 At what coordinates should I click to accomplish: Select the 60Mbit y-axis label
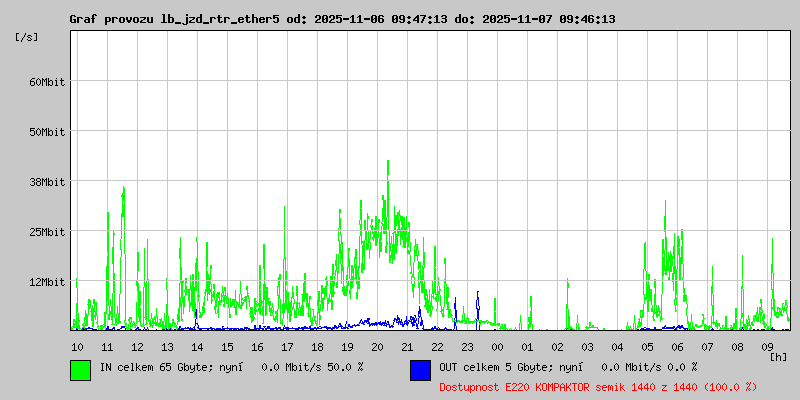46,81
